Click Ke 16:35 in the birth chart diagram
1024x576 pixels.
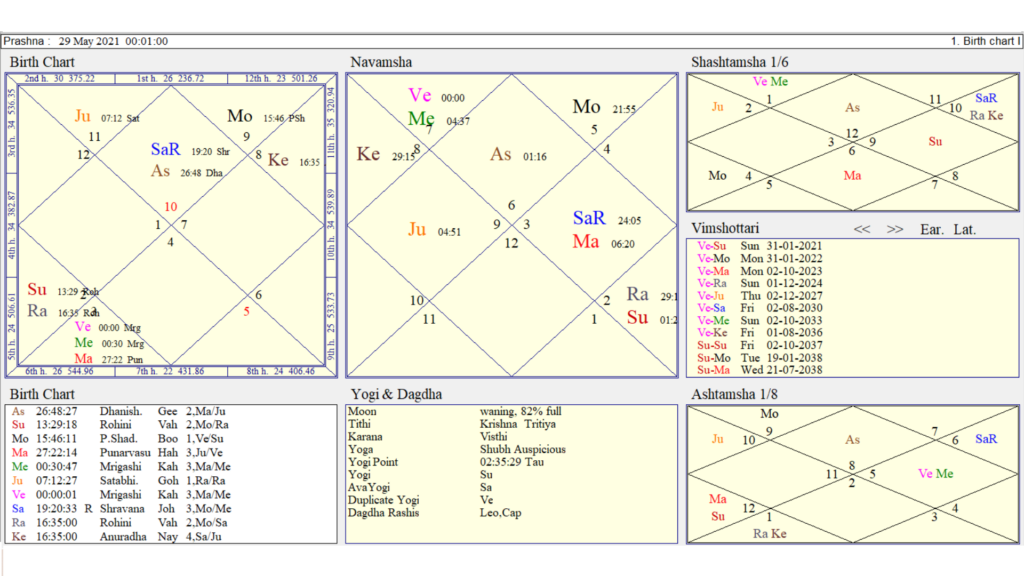[x=293, y=160]
